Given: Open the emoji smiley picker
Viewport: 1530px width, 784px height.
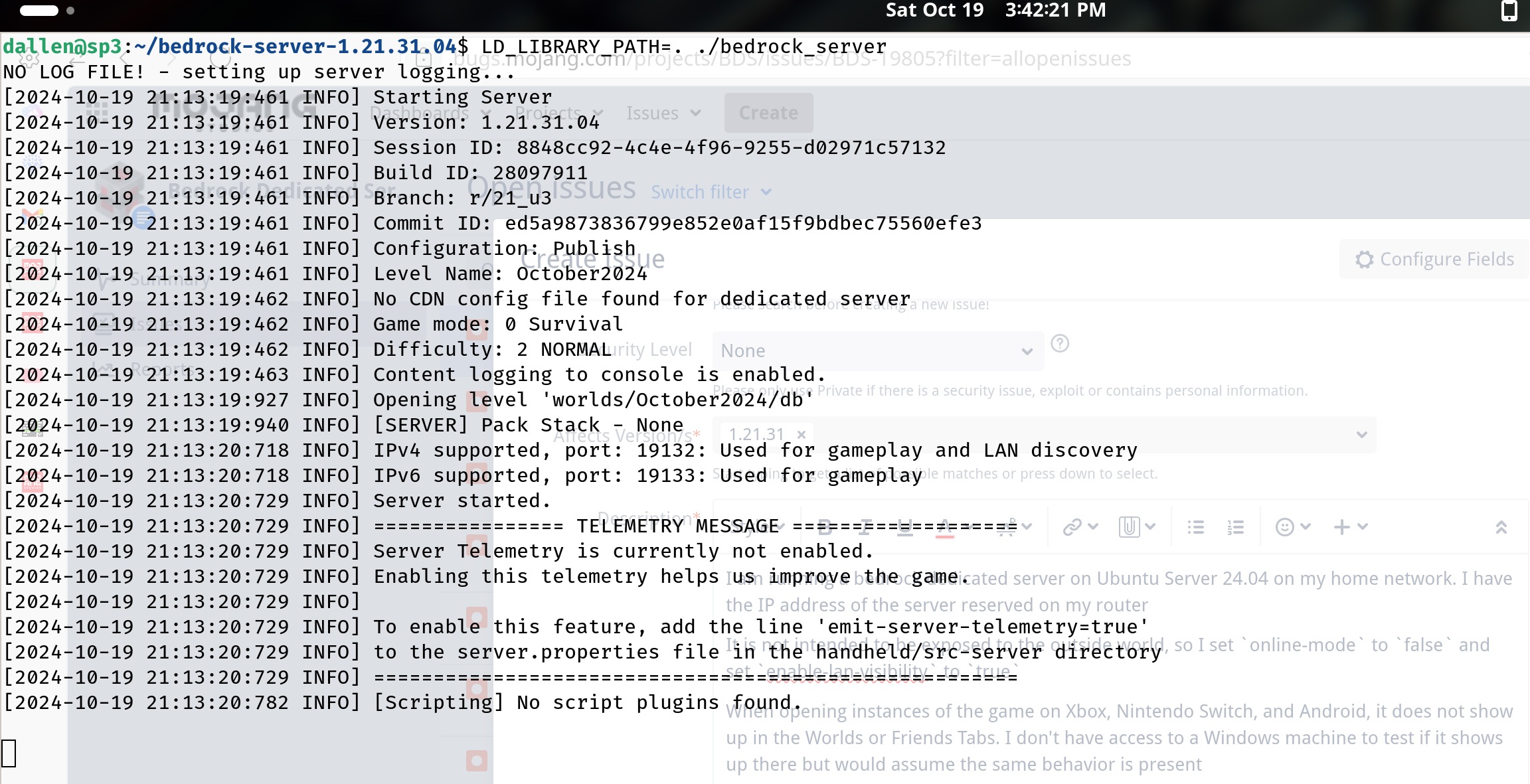Looking at the screenshot, I should 1285,527.
